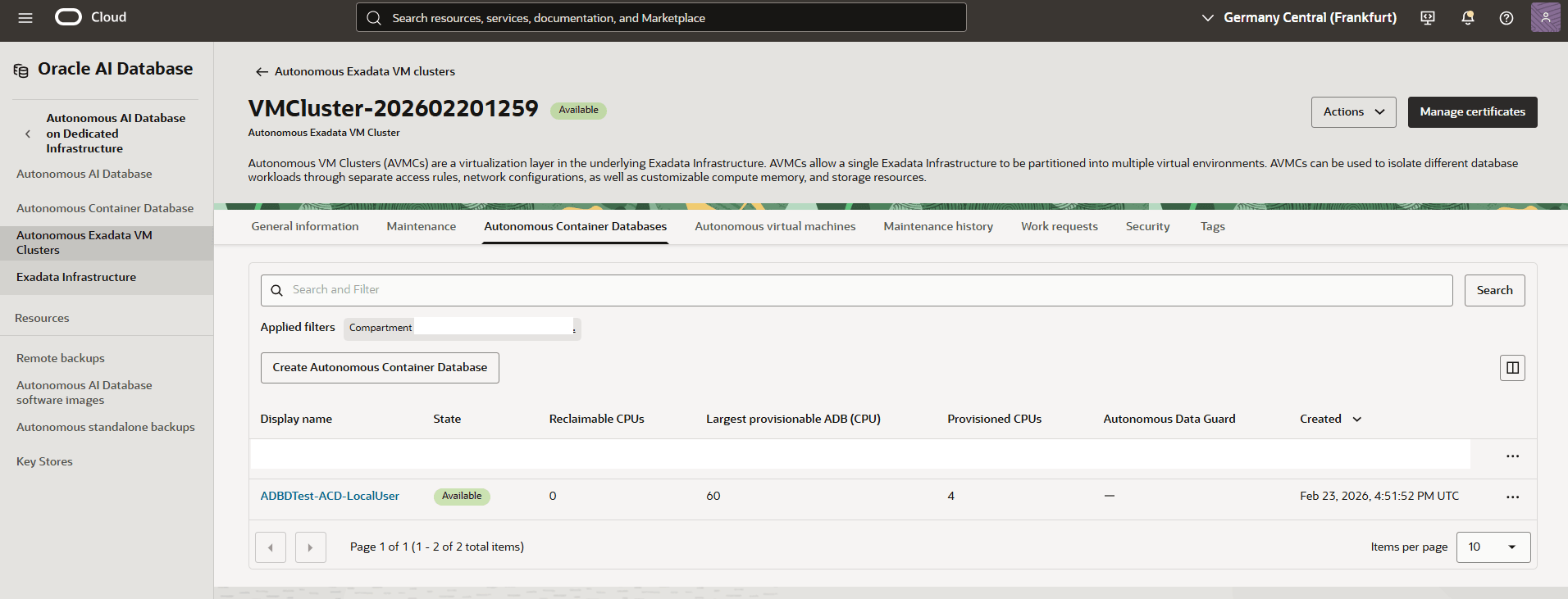Image resolution: width=1568 pixels, height=599 pixels.
Task: Switch to the General information tab
Action: pos(305,226)
